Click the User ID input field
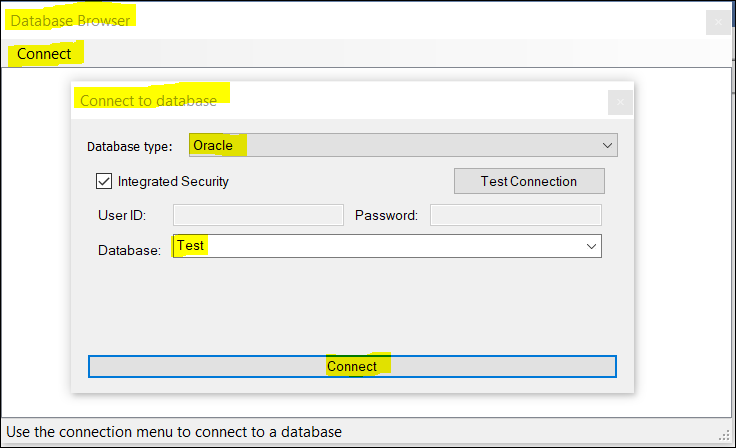The width and height of the screenshot is (736, 448). coord(258,215)
